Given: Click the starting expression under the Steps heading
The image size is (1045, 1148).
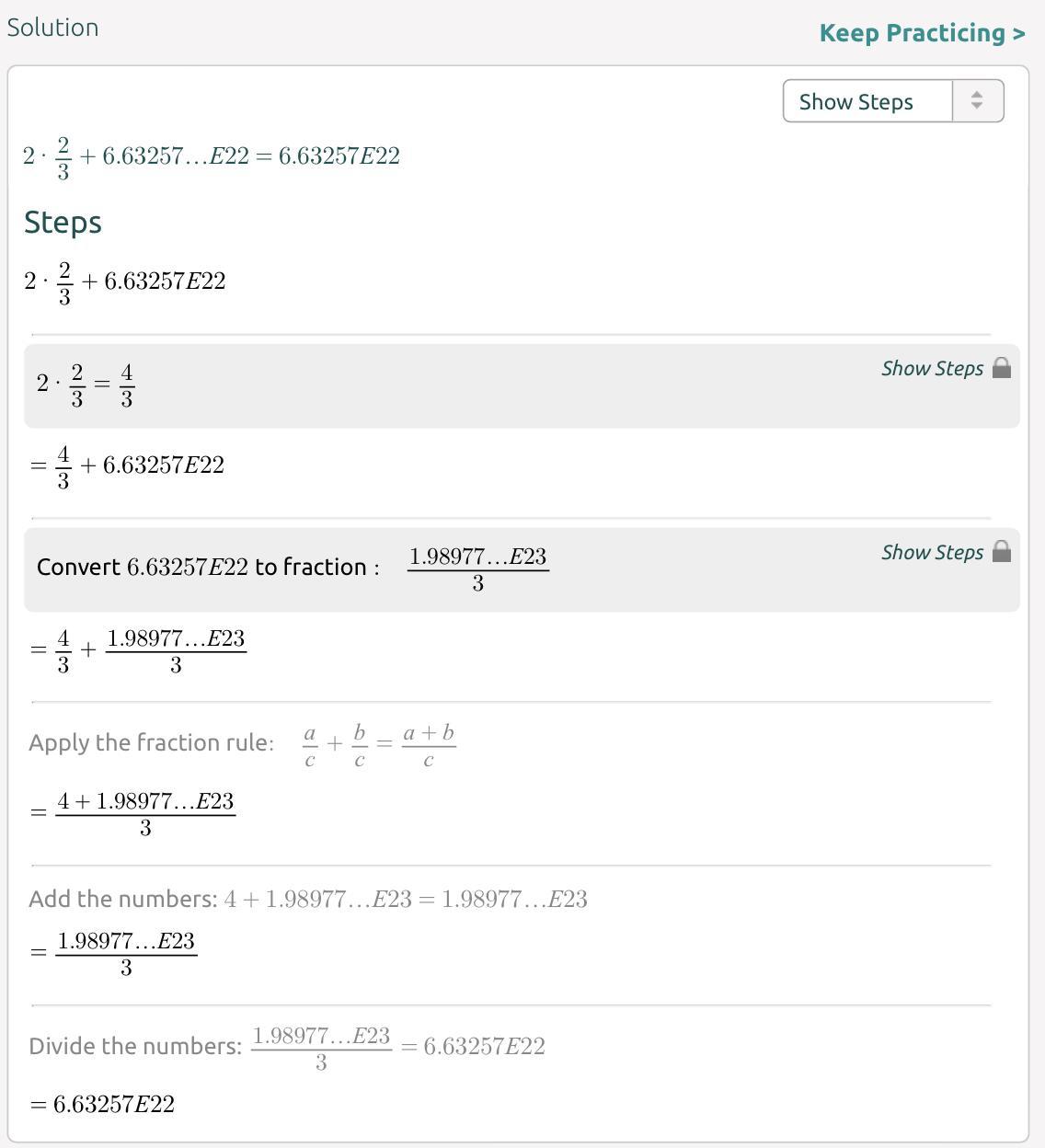Looking at the screenshot, I should (x=125, y=281).
